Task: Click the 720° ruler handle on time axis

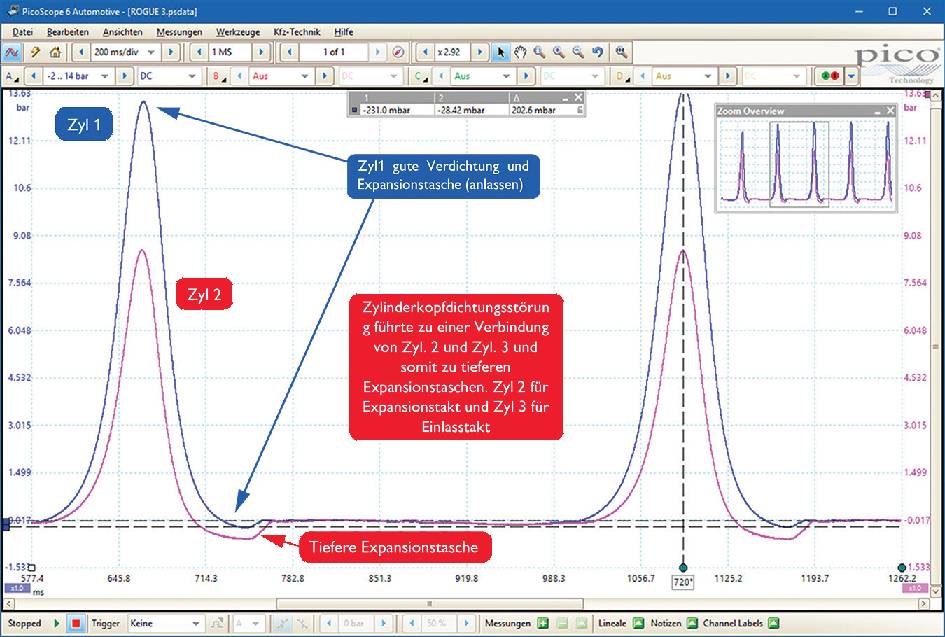Action: tap(683, 581)
